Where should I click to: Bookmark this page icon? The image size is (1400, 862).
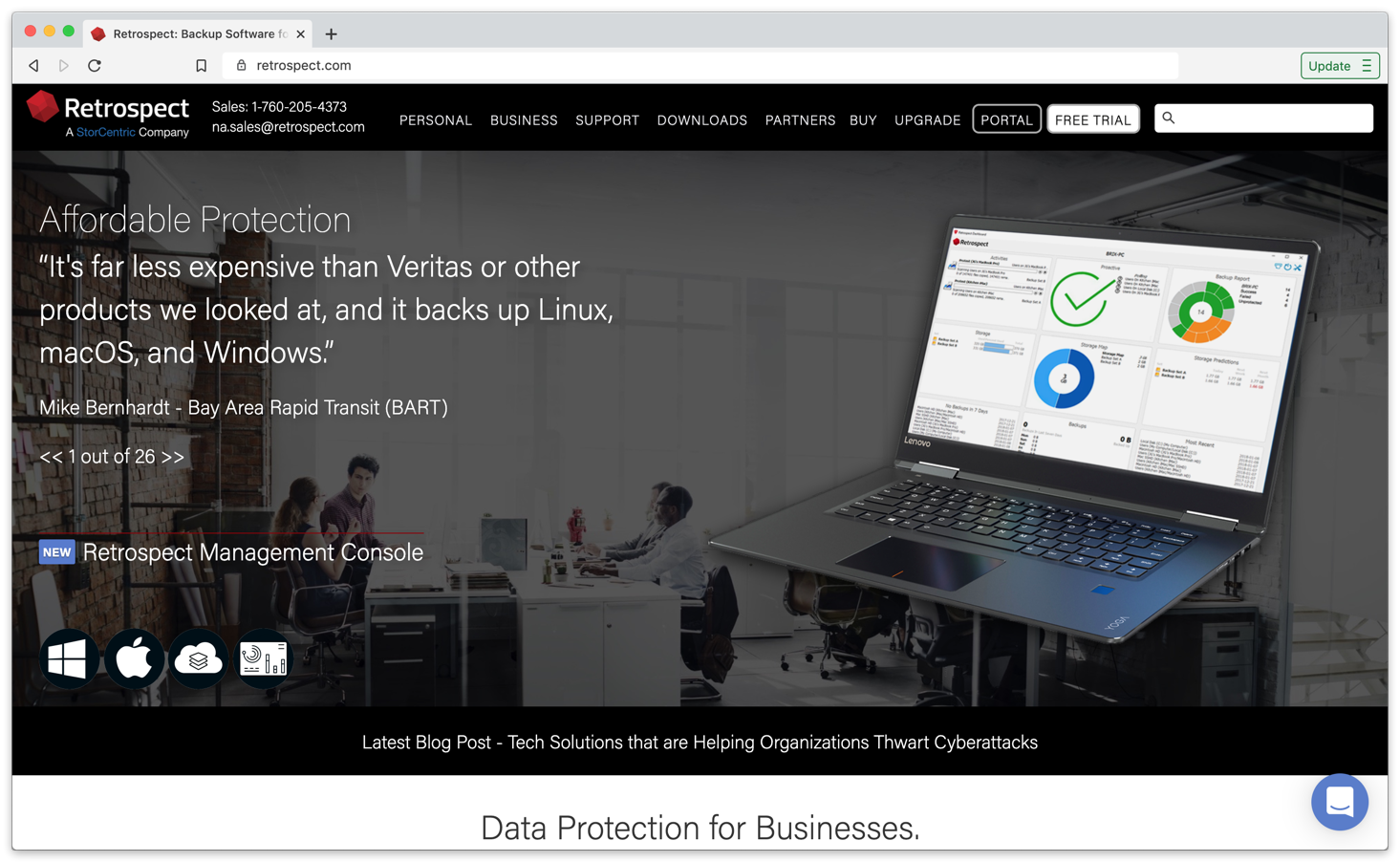coord(201,66)
